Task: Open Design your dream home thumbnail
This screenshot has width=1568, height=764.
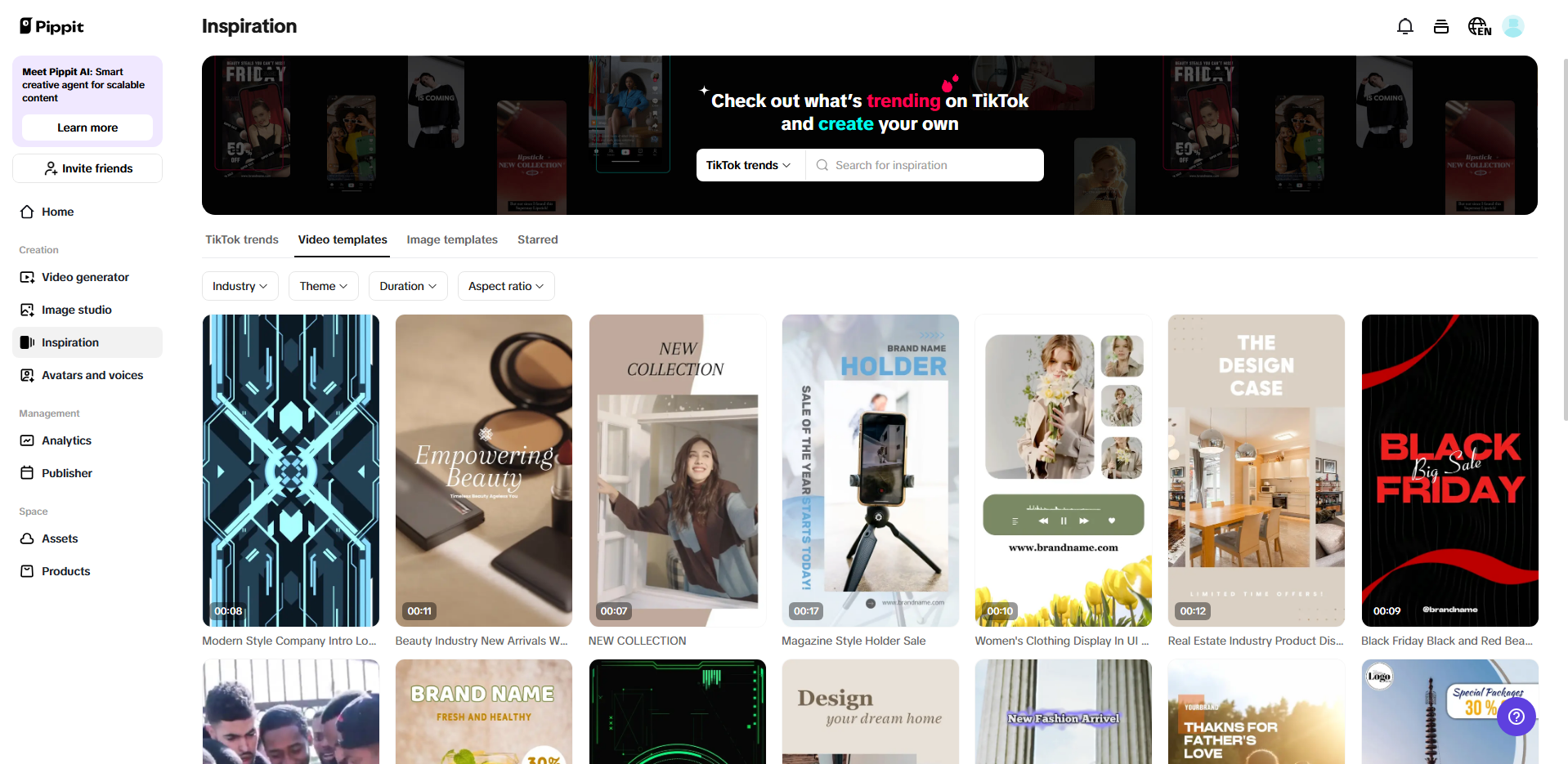Action: click(870, 712)
